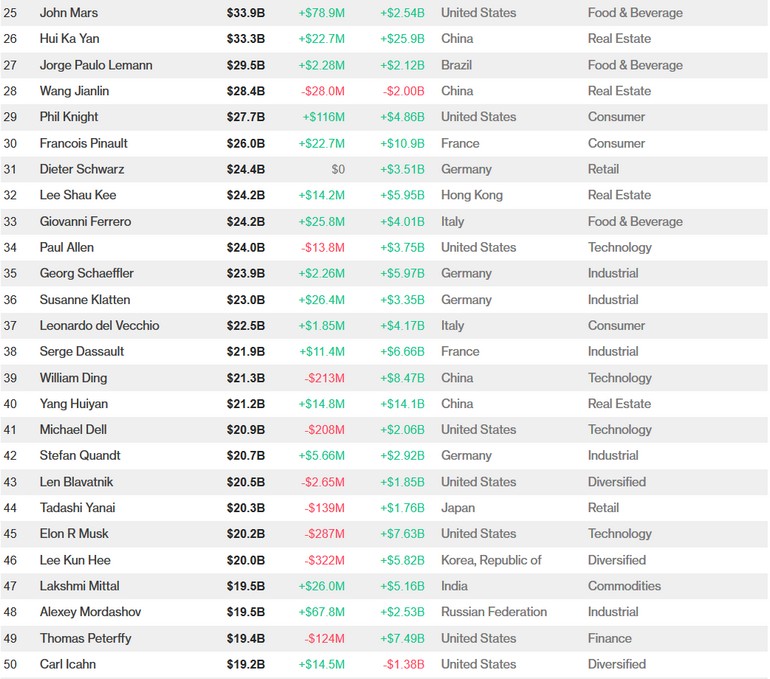Click on Elon R Musk

click(74, 534)
